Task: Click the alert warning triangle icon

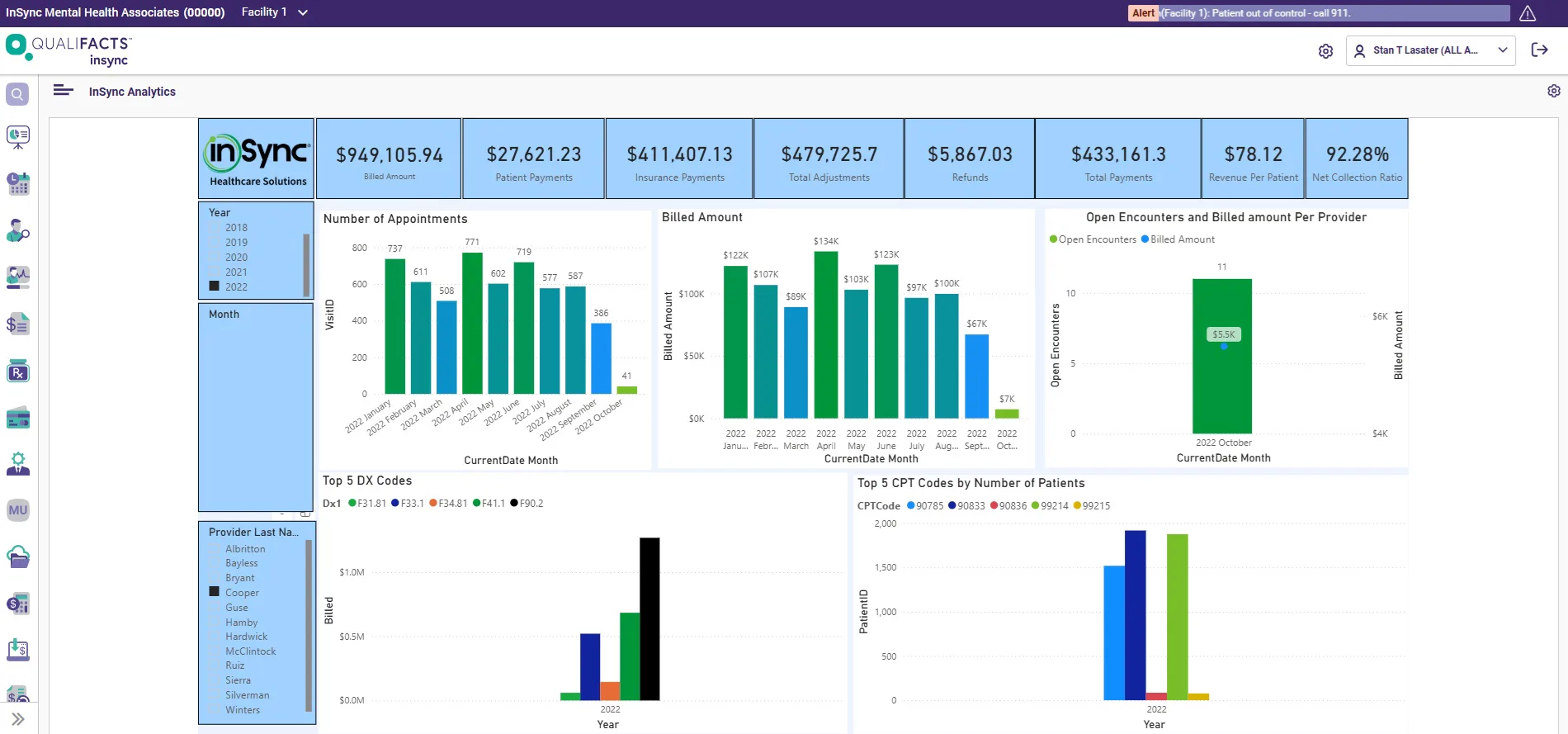Action: [x=1528, y=13]
